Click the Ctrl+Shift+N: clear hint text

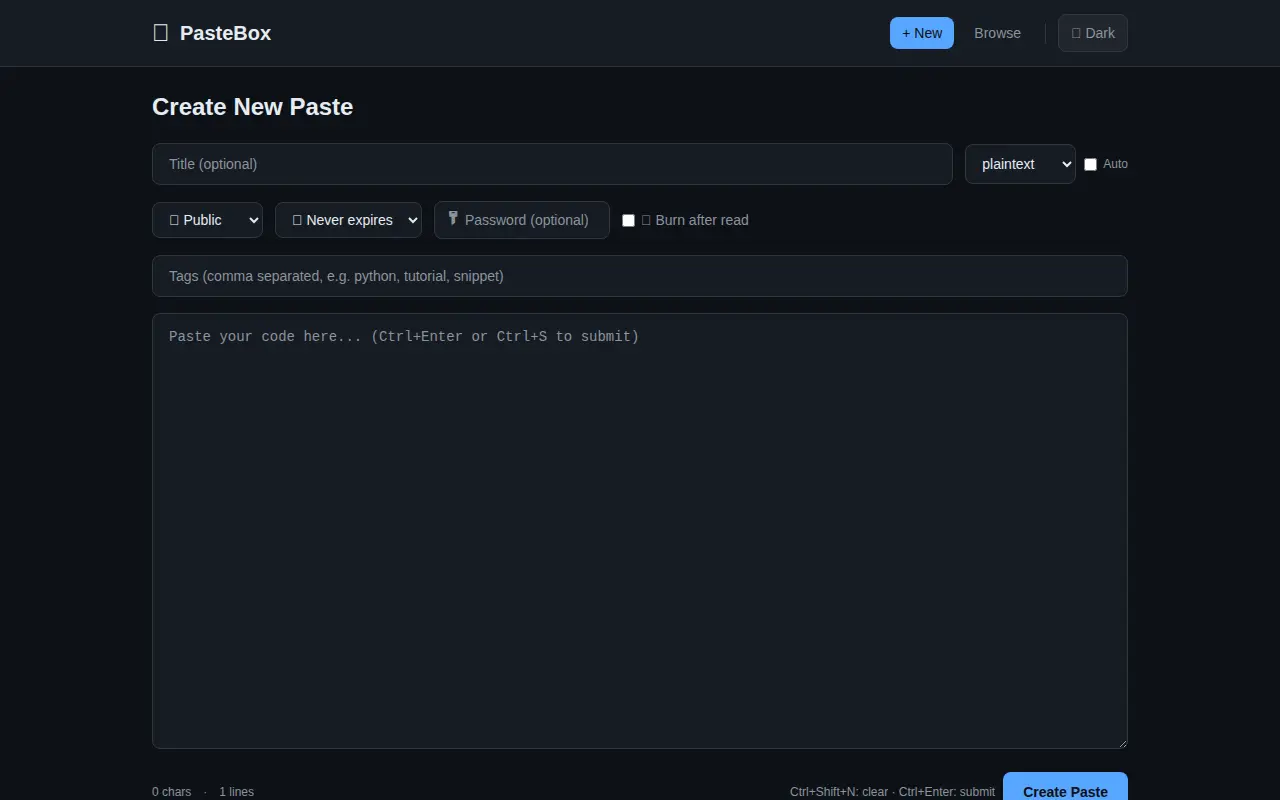pos(839,792)
